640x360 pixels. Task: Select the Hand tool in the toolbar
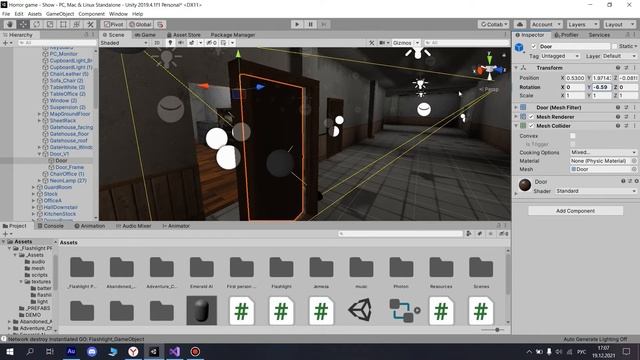10,24
